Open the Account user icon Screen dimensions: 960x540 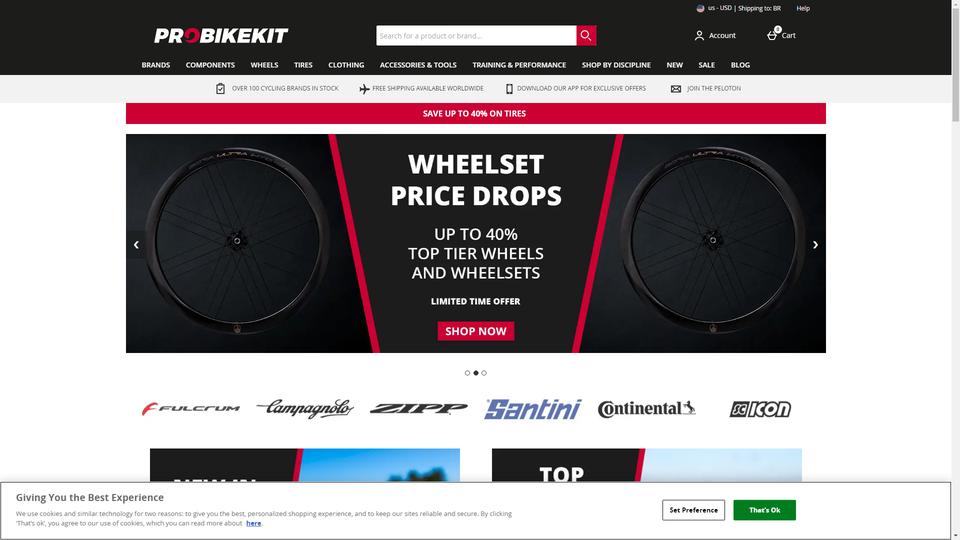tap(699, 36)
